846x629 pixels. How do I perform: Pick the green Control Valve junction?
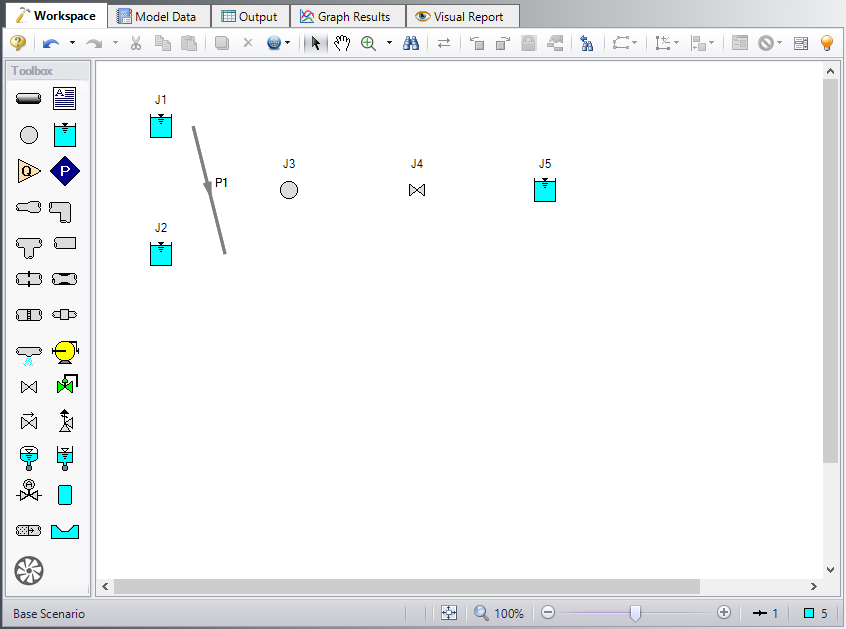(66, 384)
